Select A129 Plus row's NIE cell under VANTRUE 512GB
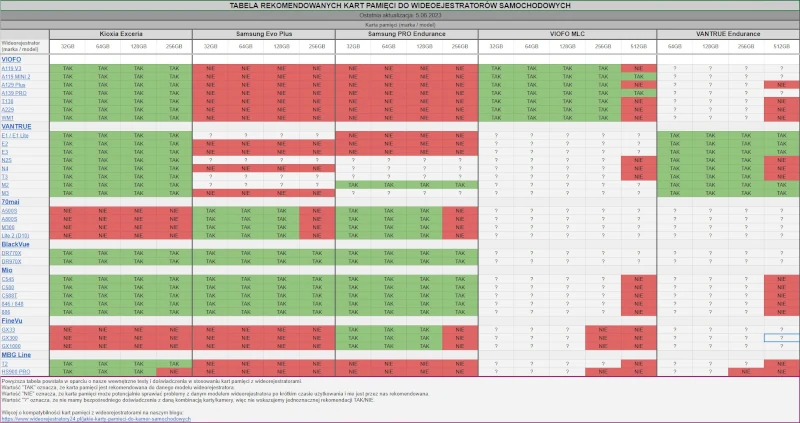 coord(782,85)
